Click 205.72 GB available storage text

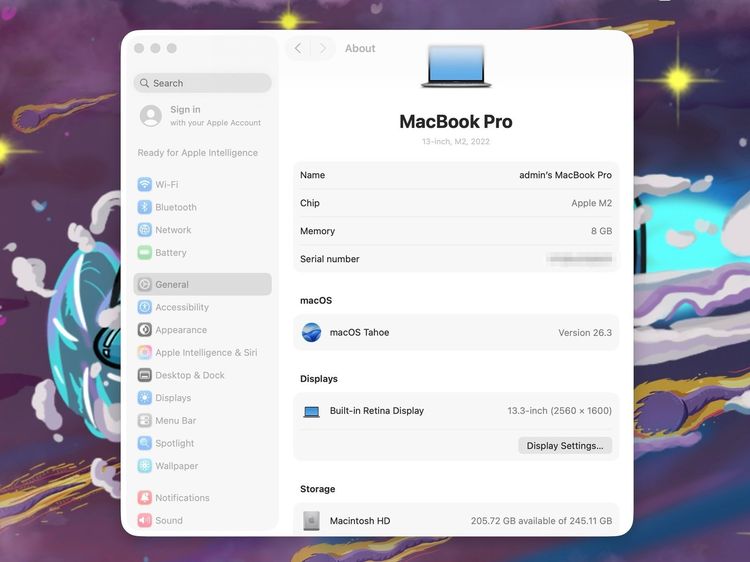tap(541, 521)
